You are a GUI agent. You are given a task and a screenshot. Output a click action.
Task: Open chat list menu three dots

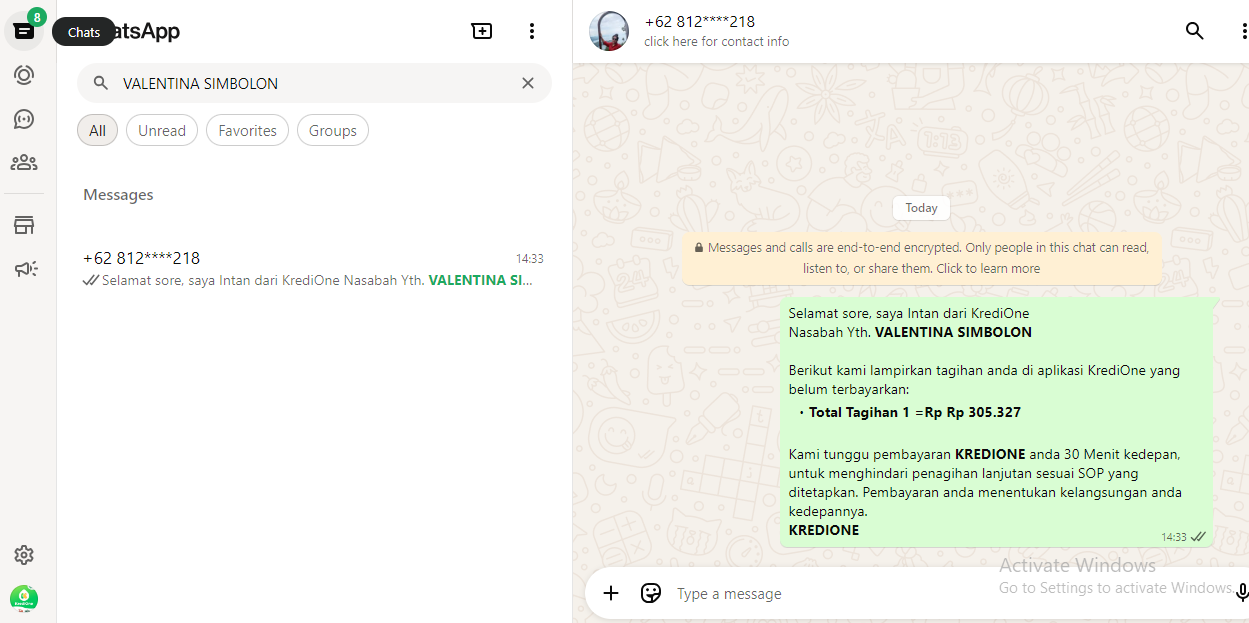point(531,31)
